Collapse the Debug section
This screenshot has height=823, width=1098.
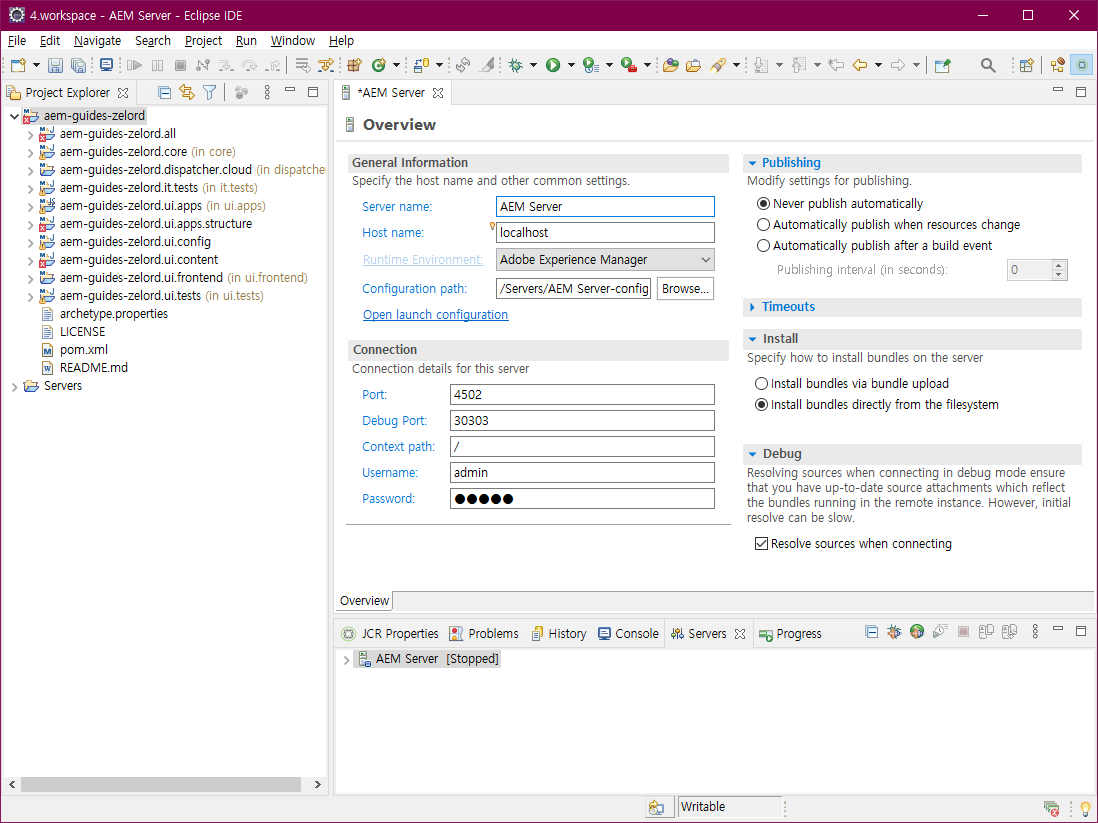(x=752, y=454)
